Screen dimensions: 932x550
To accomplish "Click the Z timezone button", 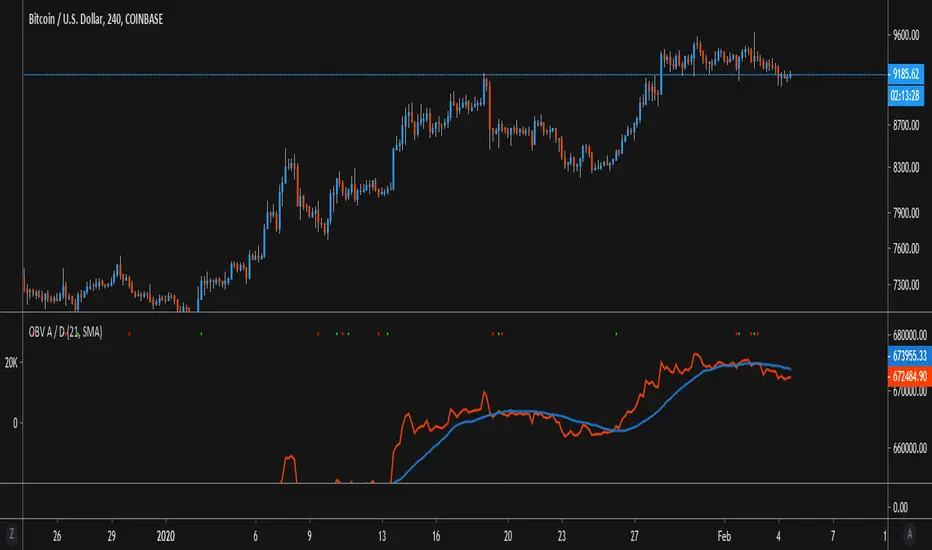I will (x=12, y=533).
